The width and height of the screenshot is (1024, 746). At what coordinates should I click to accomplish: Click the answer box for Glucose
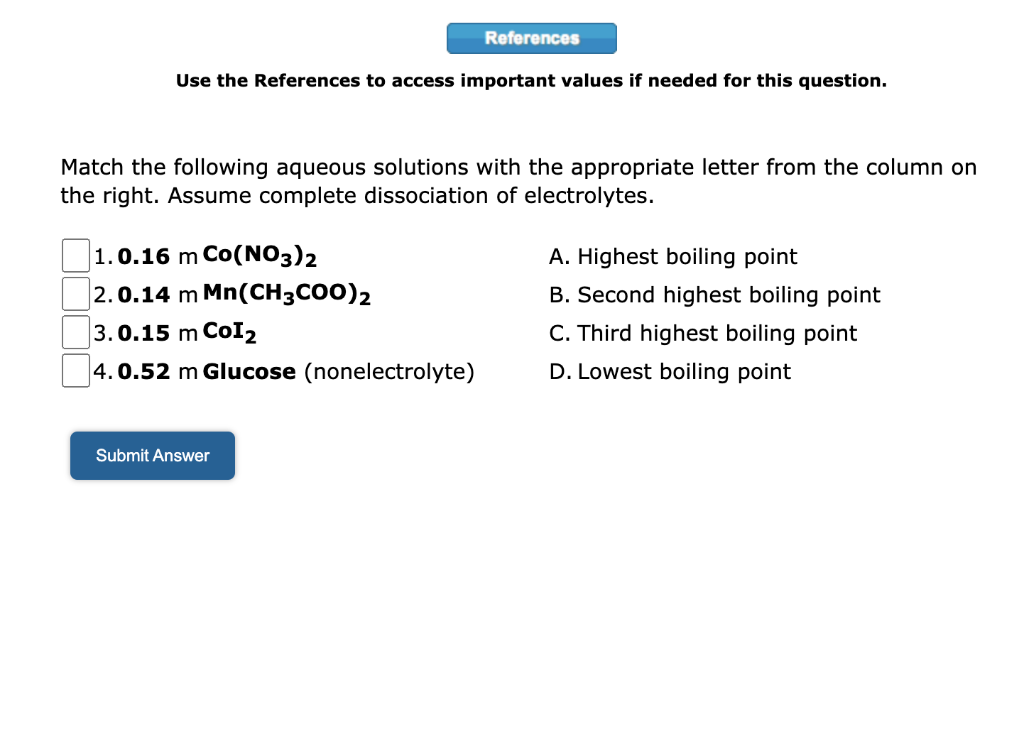75,369
